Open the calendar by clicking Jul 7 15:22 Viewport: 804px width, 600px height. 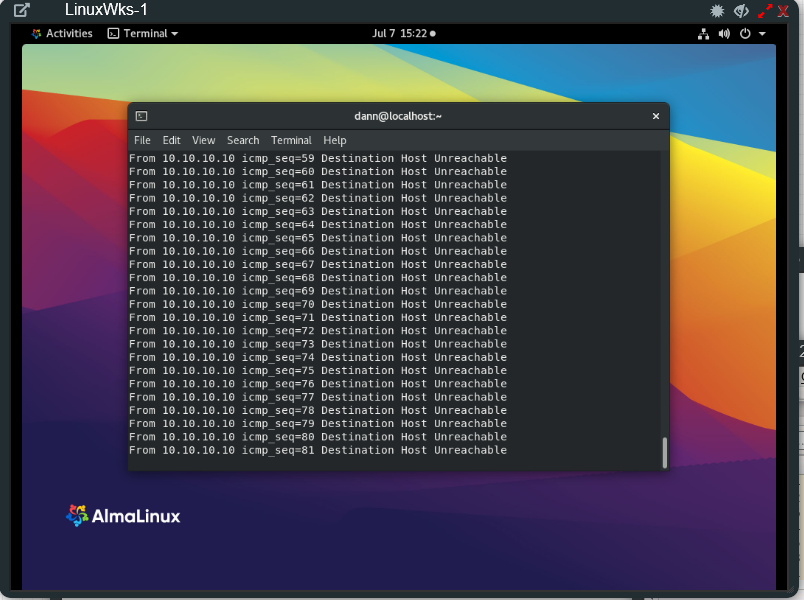[x=402, y=33]
